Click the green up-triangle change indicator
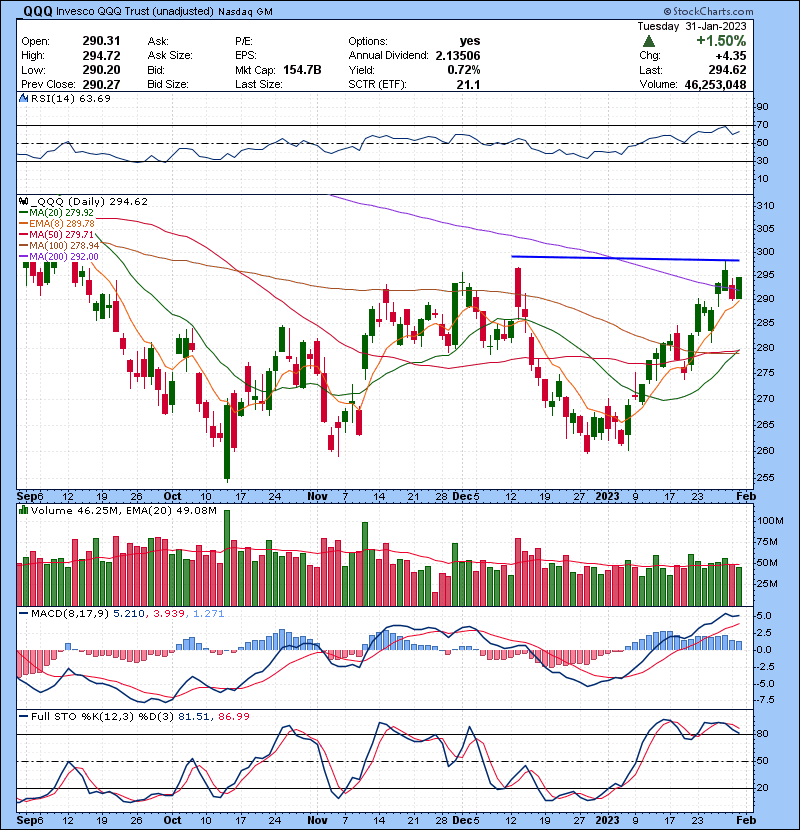 [649, 41]
